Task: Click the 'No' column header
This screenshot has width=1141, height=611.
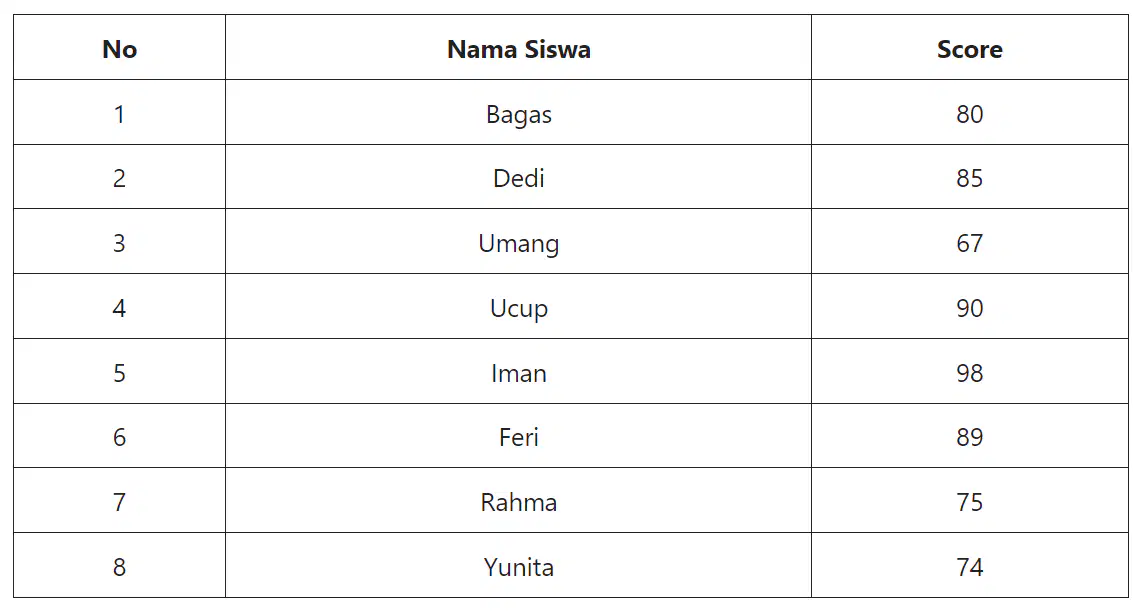Action: click(x=119, y=47)
